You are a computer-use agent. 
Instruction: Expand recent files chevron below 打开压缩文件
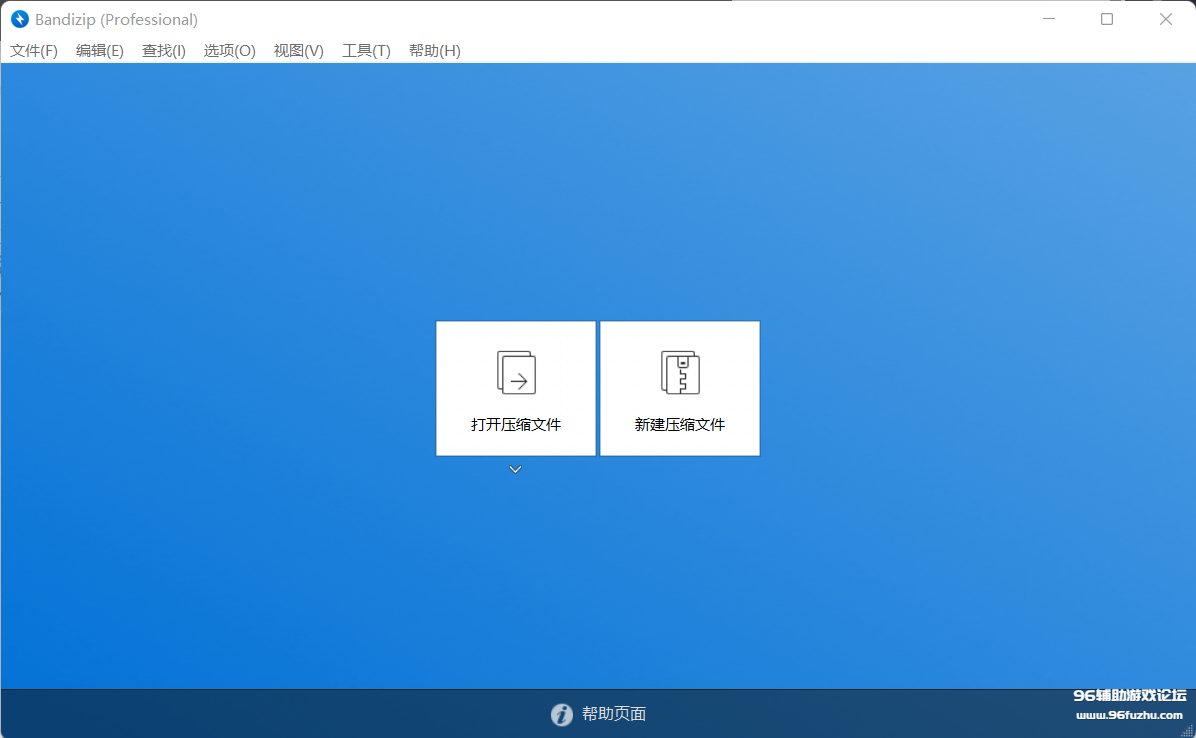click(x=515, y=469)
